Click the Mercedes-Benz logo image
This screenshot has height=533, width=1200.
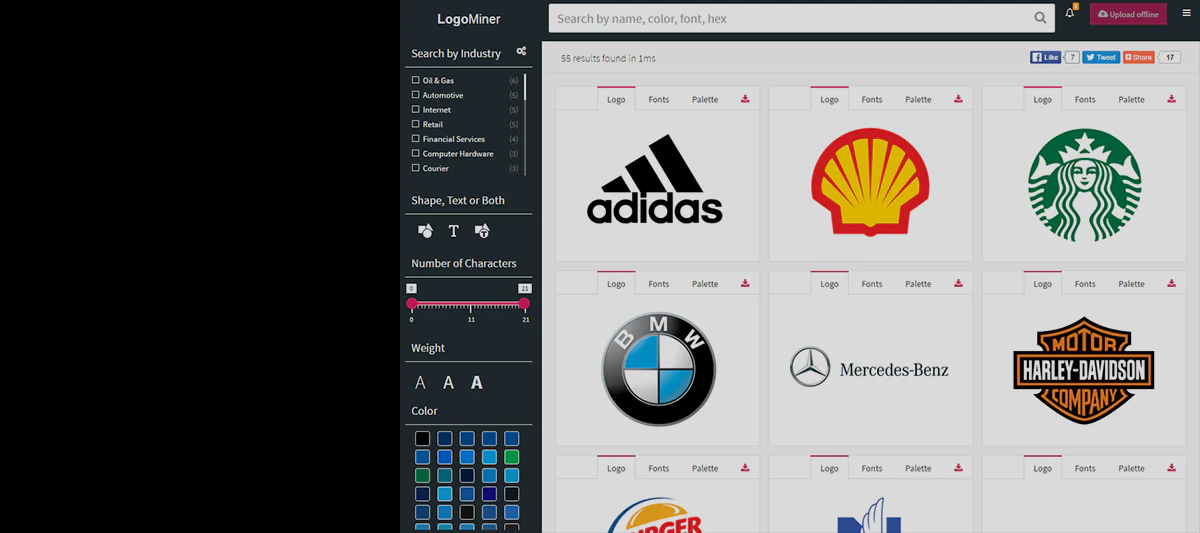pyautogui.click(x=869, y=368)
